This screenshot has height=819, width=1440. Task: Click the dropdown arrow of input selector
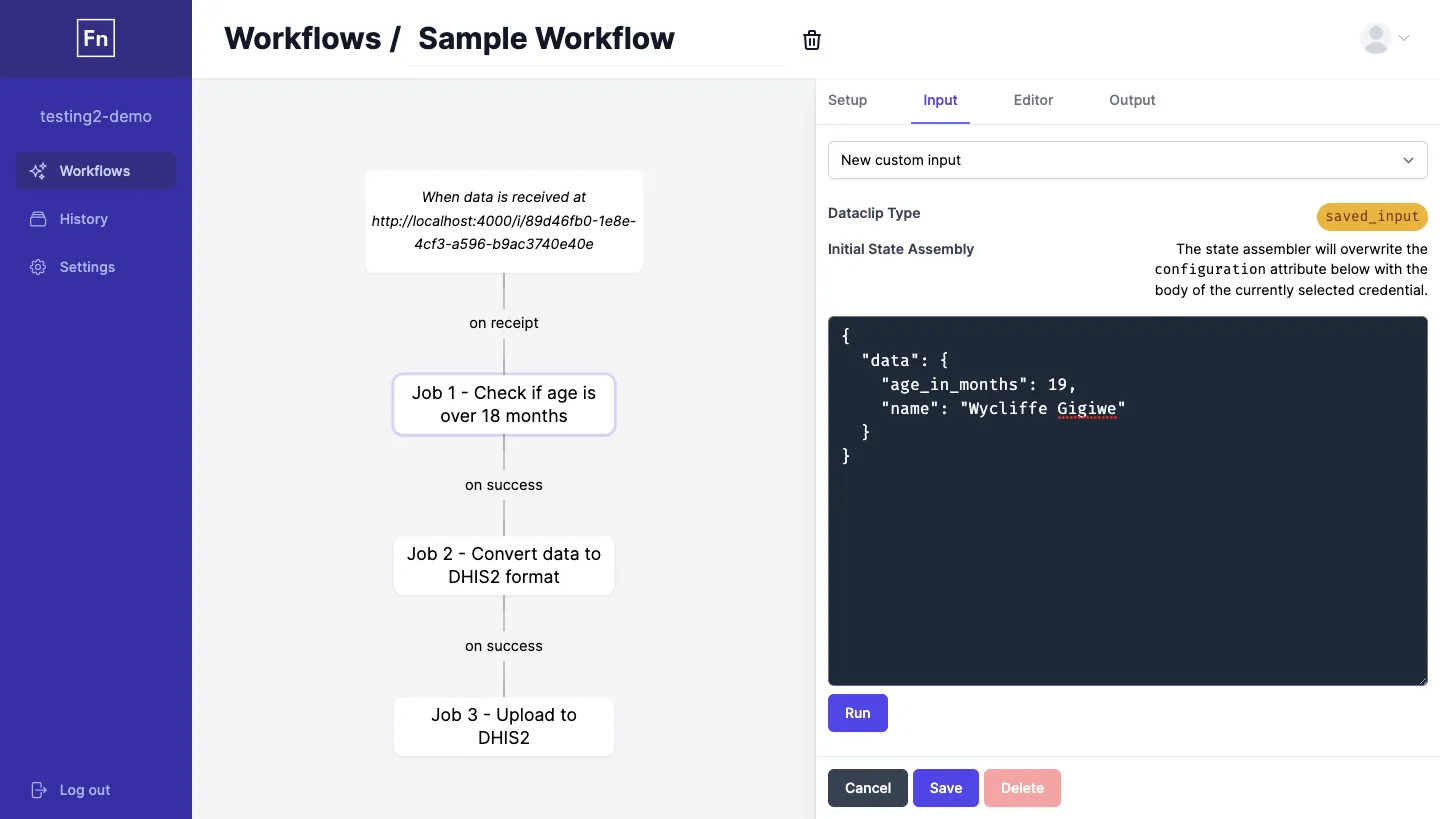1408,160
